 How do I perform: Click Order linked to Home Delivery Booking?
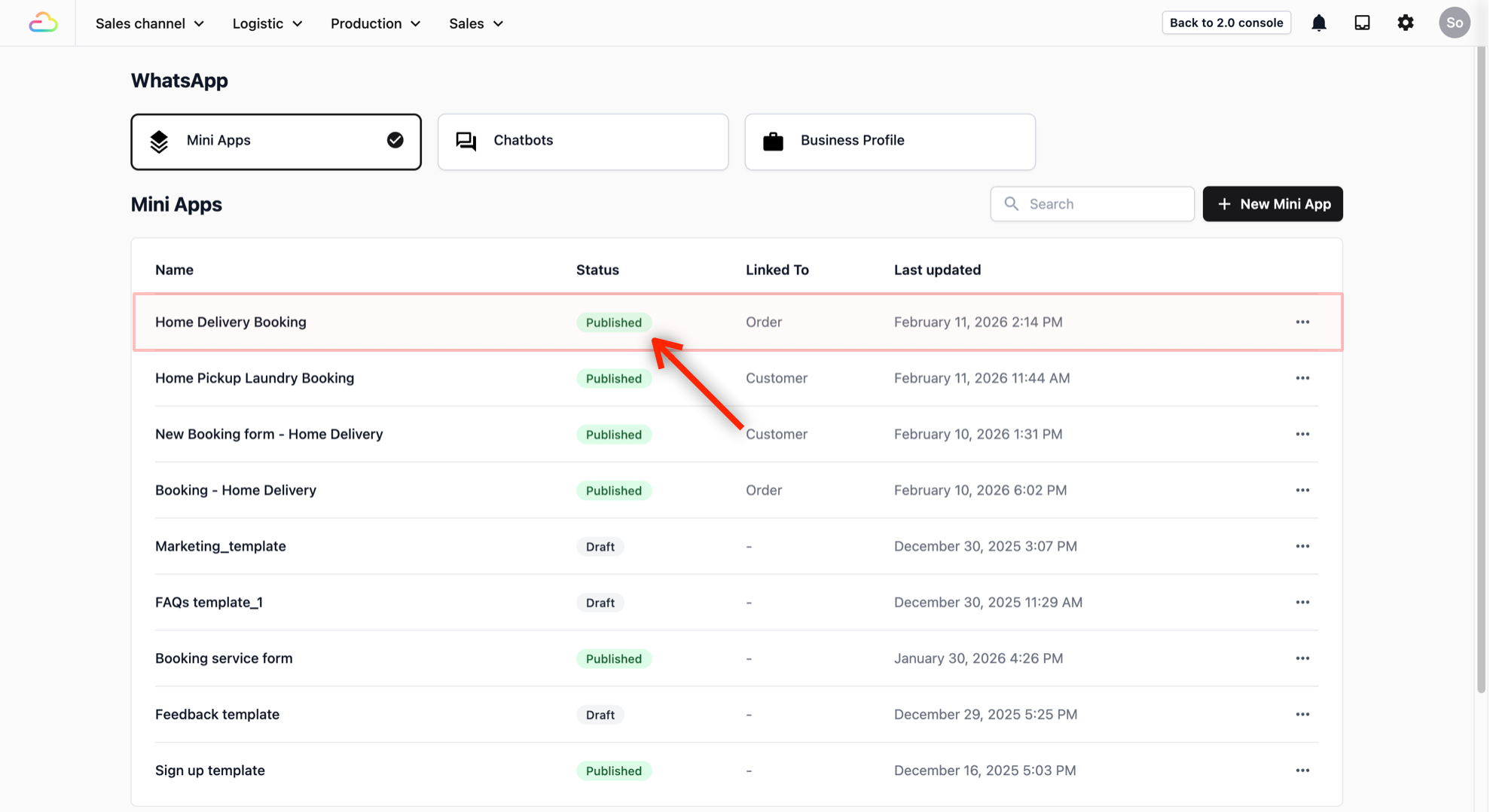coord(764,322)
